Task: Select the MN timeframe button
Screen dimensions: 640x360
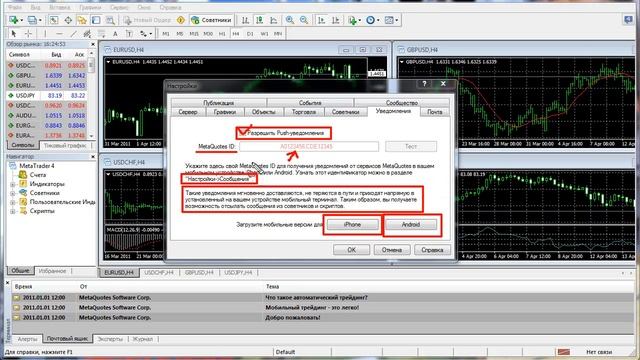Action: pyautogui.click(x=278, y=33)
